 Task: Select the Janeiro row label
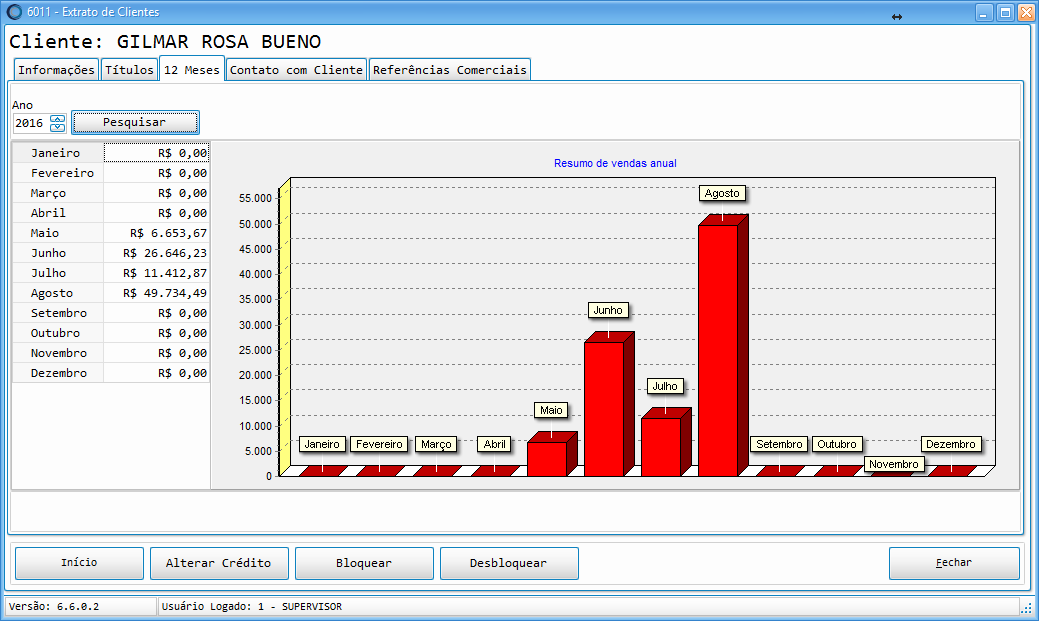pyautogui.click(x=58, y=153)
